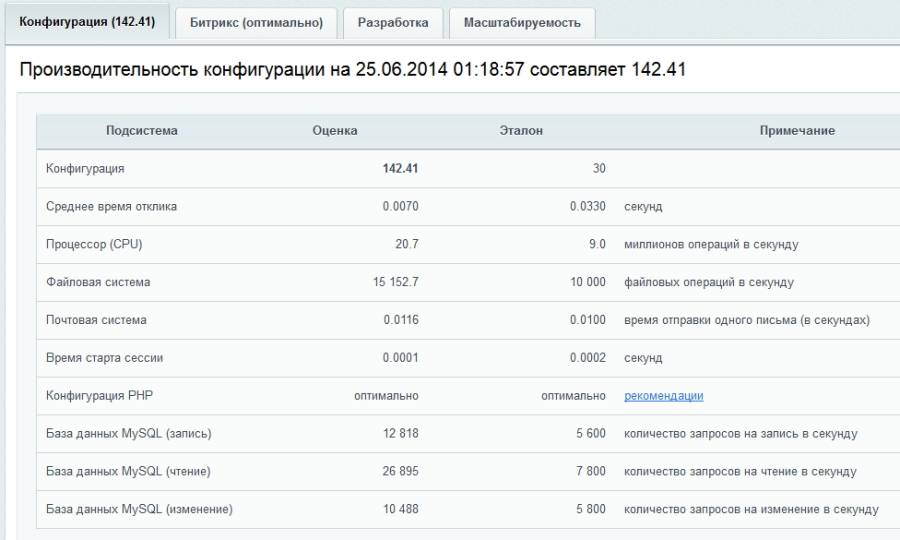Viewport: 900px width, 540px height.
Task: Click the file system score 15 152.7
Action: click(x=395, y=282)
